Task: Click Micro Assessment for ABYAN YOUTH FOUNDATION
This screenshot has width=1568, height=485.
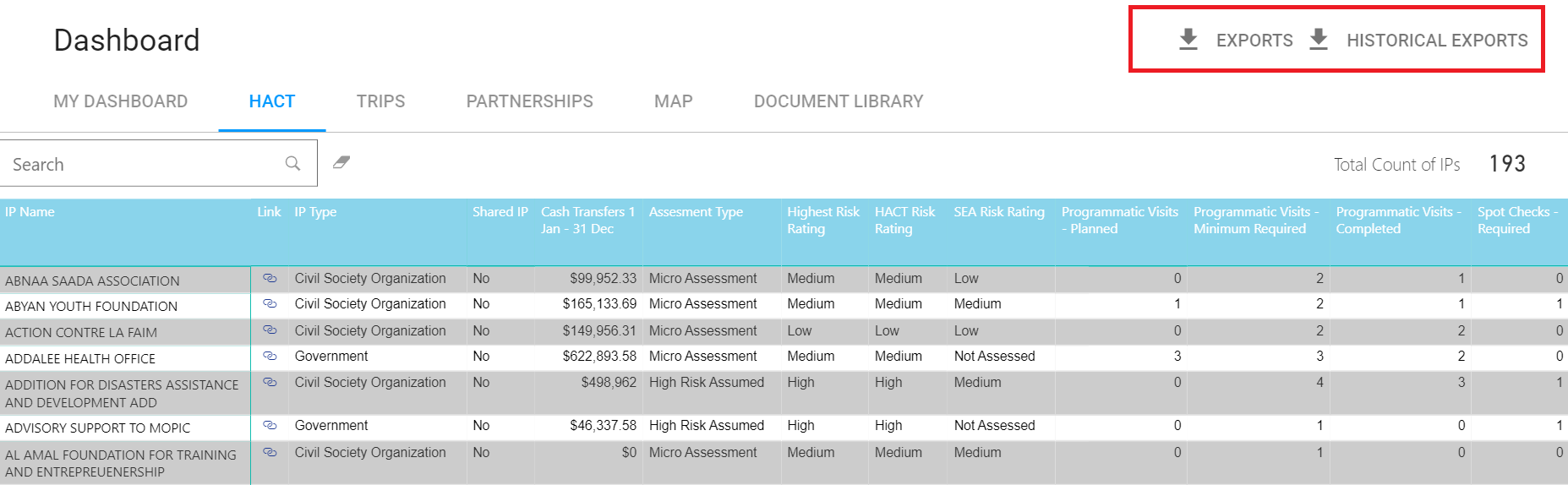Action: [702, 303]
